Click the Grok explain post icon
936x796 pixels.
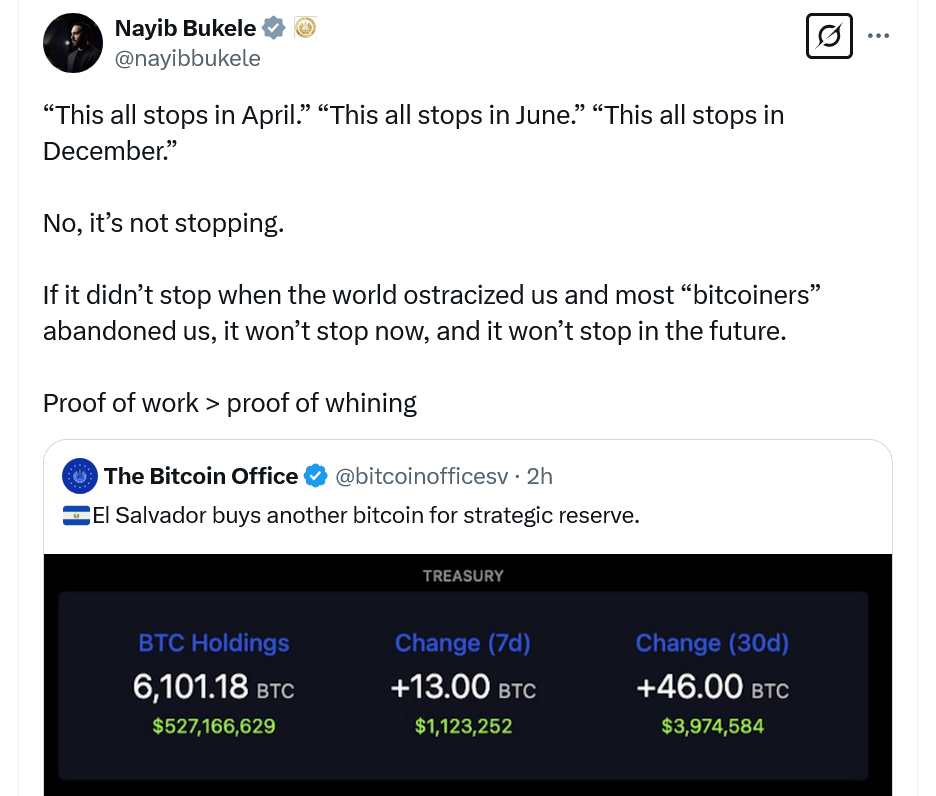tap(829, 36)
